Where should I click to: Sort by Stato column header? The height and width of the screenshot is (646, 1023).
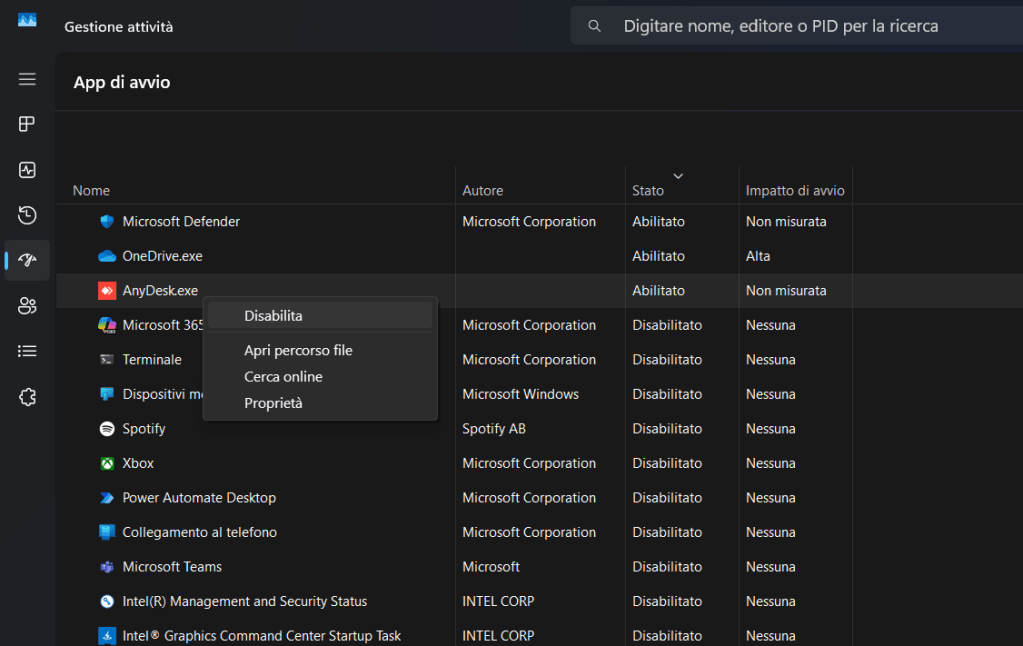648,190
